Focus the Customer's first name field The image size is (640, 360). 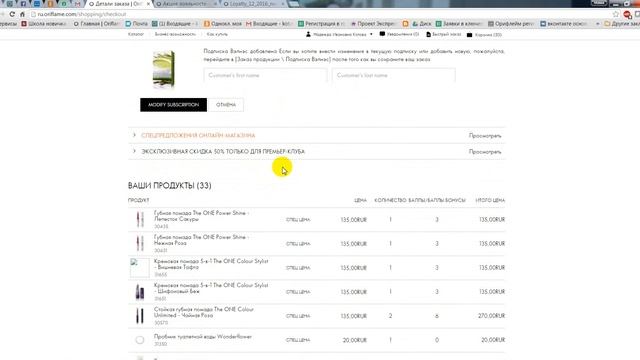[265, 76]
